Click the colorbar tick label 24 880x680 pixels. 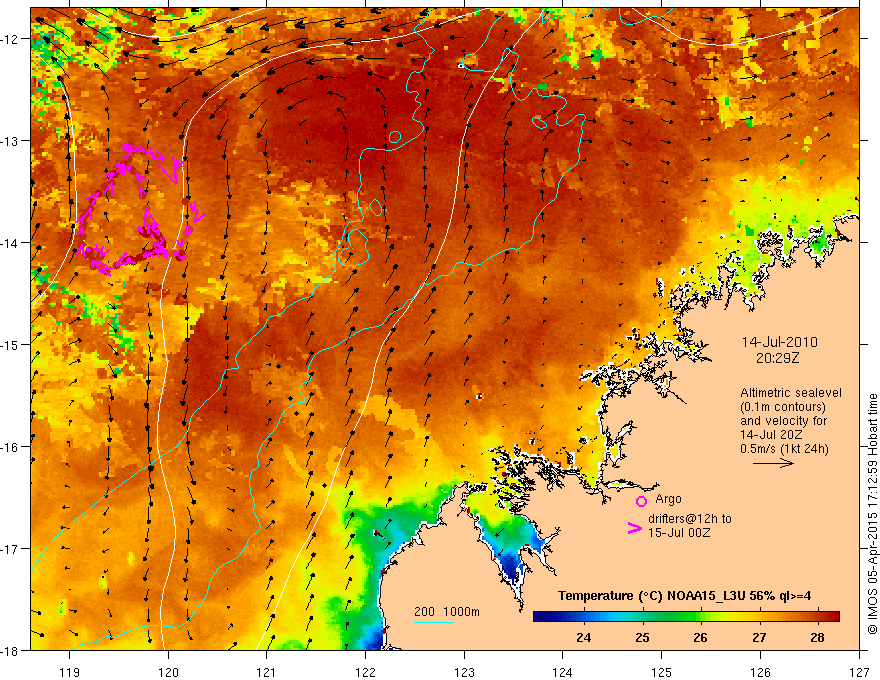[x=584, y=637]
